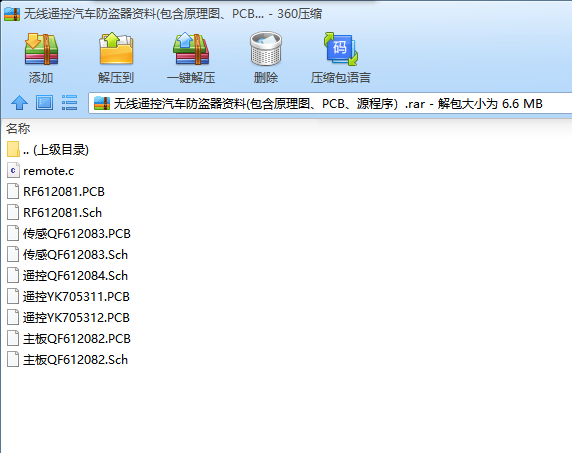572x453 pixels.
Task: Switch to list view mode
Action: click(69, 102)
